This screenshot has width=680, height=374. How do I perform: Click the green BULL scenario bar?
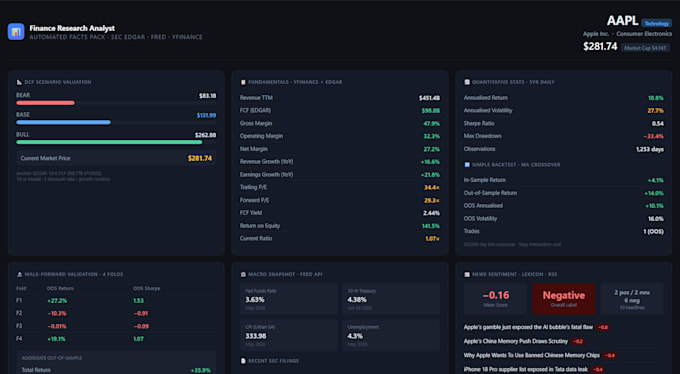coord(109,142)
